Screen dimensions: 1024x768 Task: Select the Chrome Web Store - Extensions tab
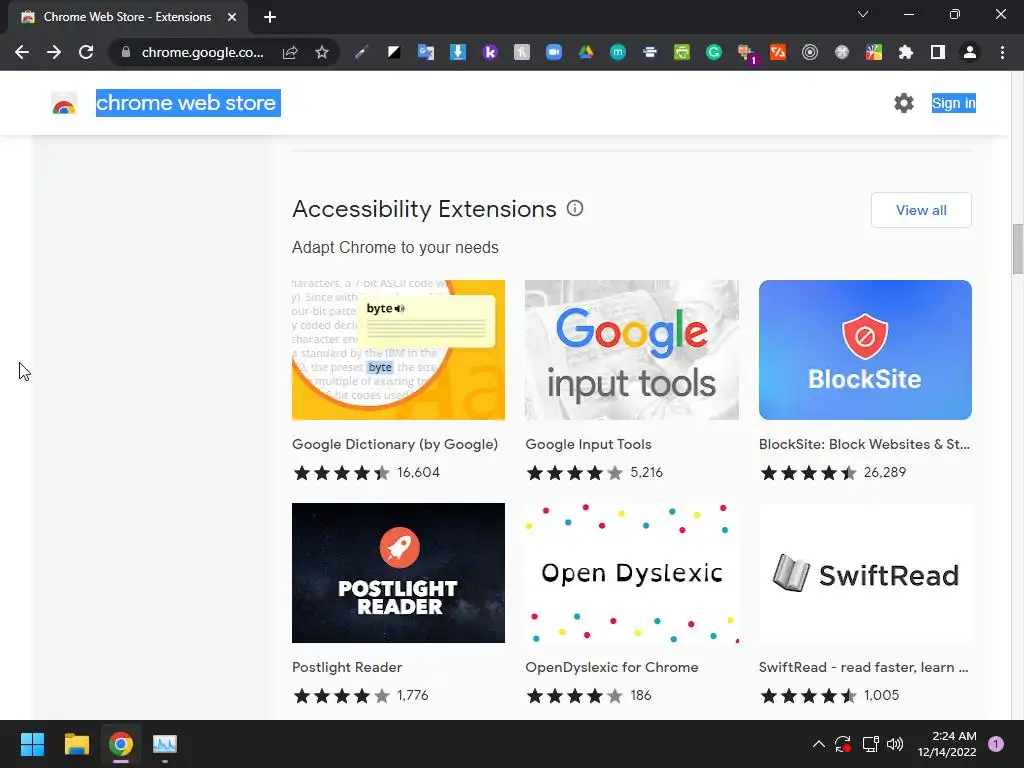[127, 17]
